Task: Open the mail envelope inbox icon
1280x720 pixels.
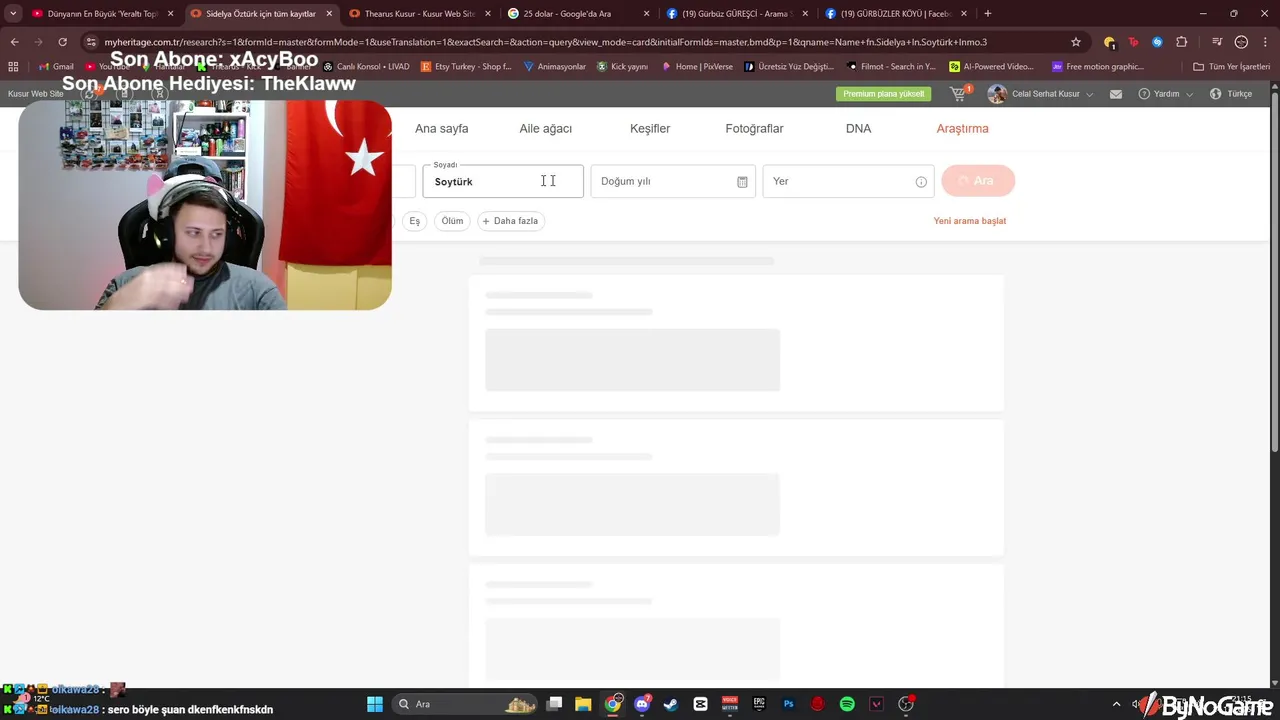Action: tap(1116, 94)
